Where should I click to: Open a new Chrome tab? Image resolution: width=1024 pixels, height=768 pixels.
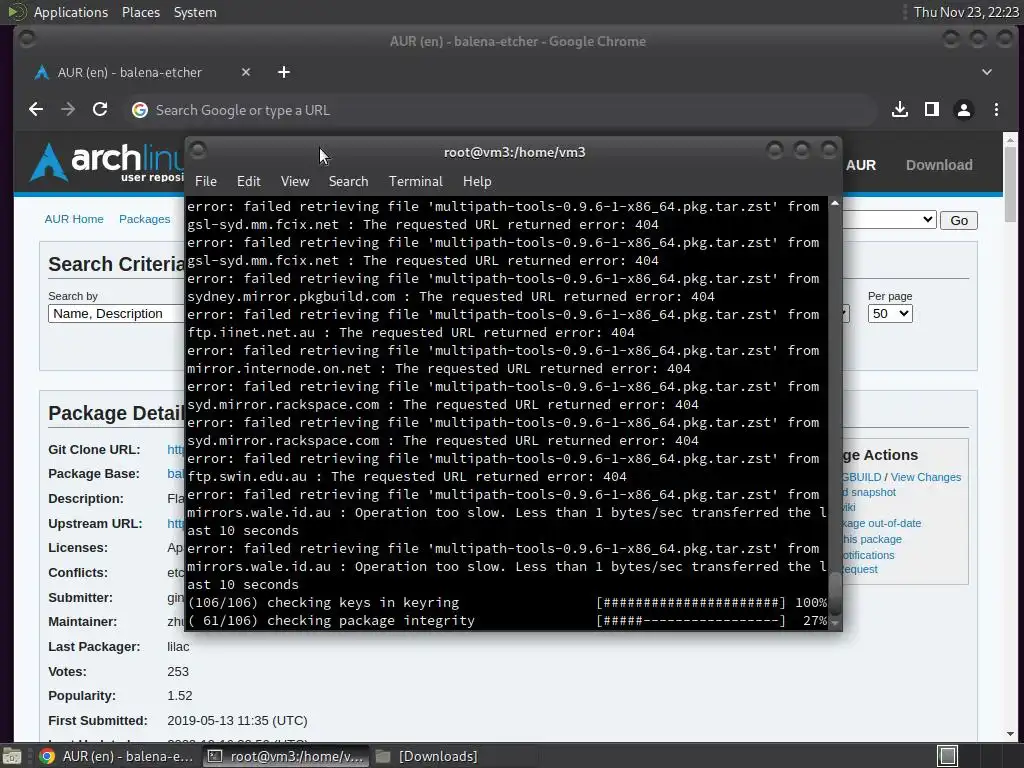click(283, 72)
